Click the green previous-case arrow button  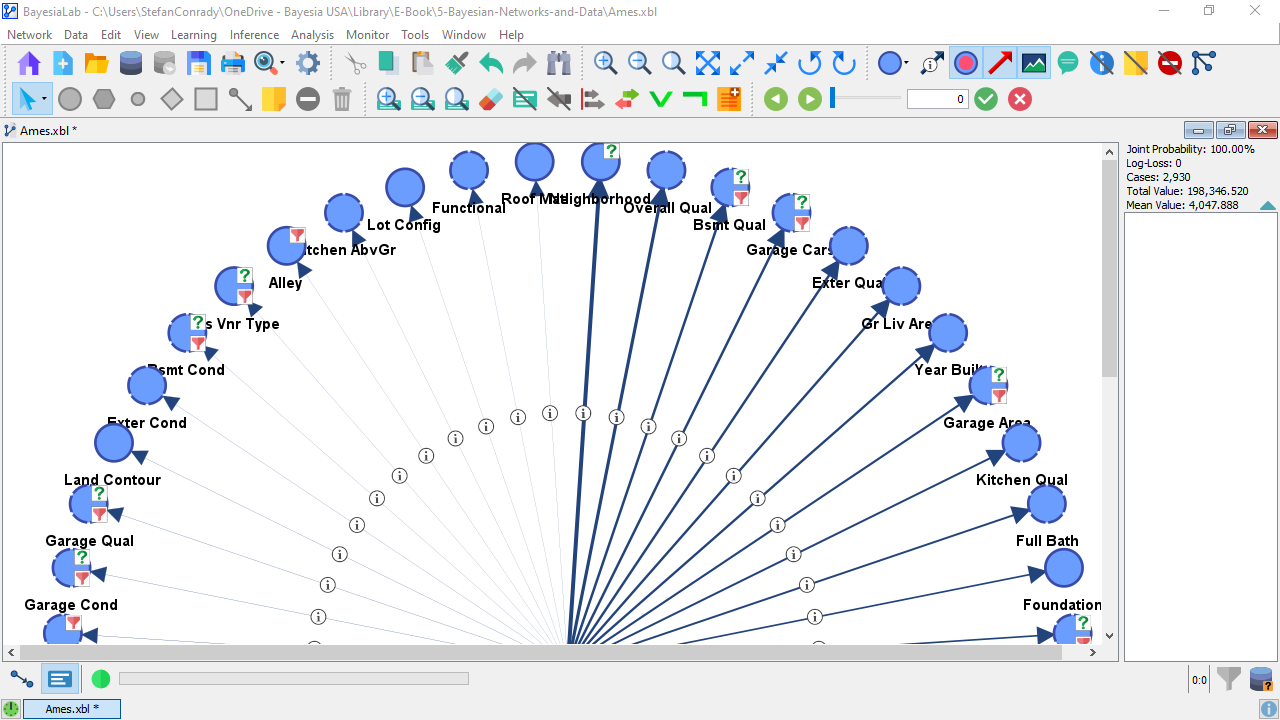pyautogui.click(x=776, y=99)
